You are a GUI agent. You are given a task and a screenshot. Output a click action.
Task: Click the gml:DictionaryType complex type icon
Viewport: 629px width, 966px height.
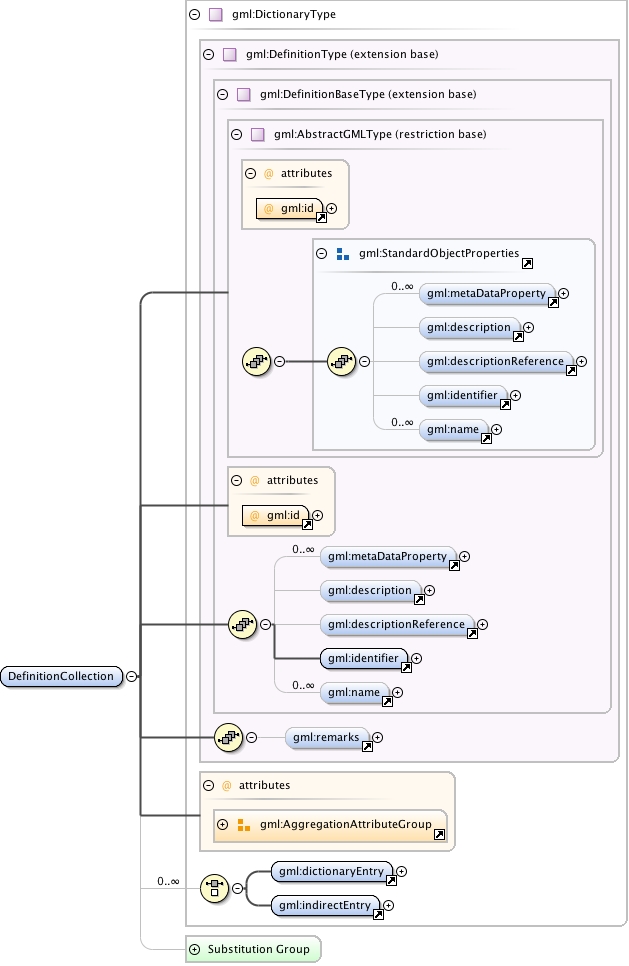216,14
